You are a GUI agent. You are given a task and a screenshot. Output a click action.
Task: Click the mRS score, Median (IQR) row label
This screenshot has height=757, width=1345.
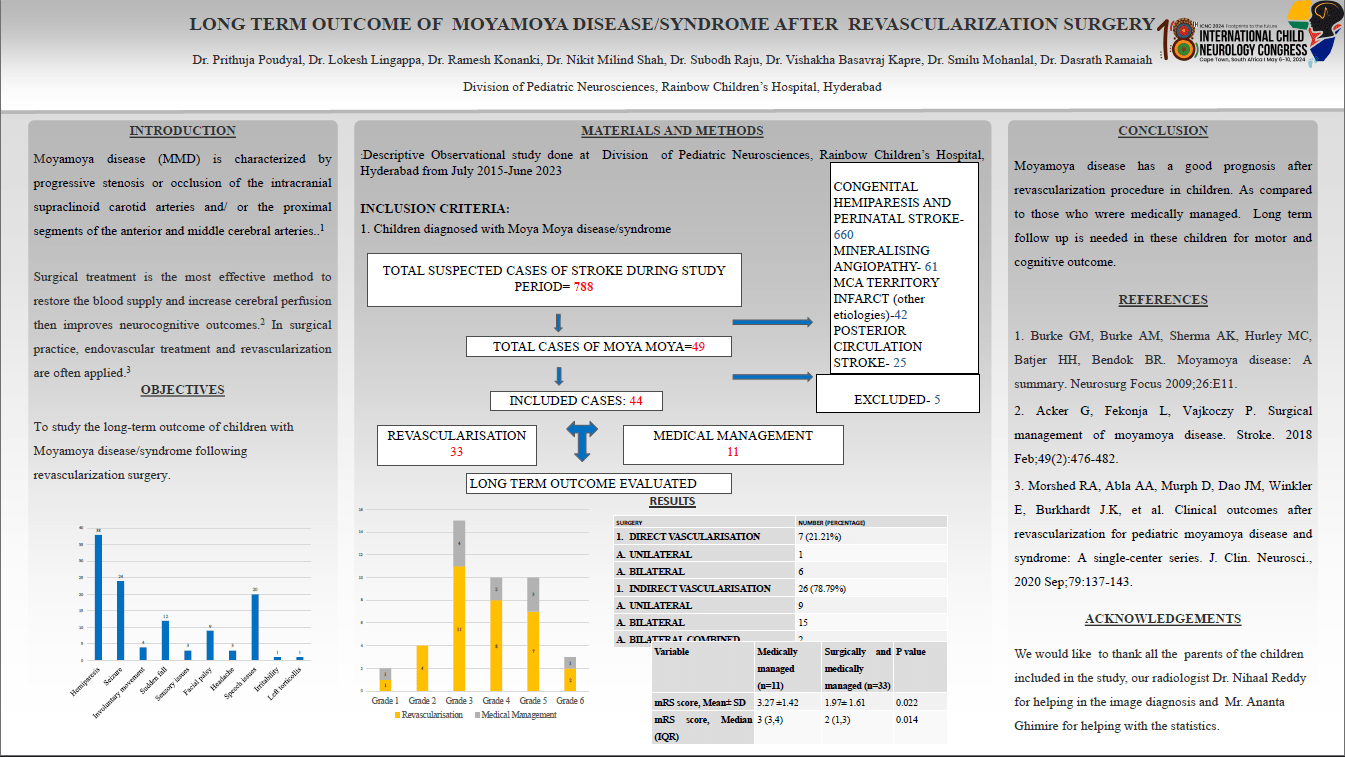click(x=703, y=728)
